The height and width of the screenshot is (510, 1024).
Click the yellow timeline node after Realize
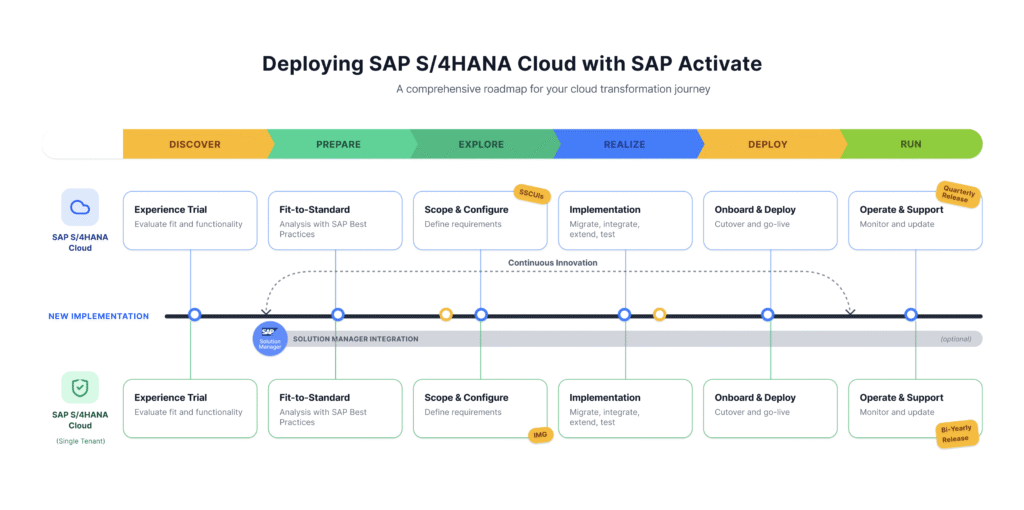(x=660, y=315)
